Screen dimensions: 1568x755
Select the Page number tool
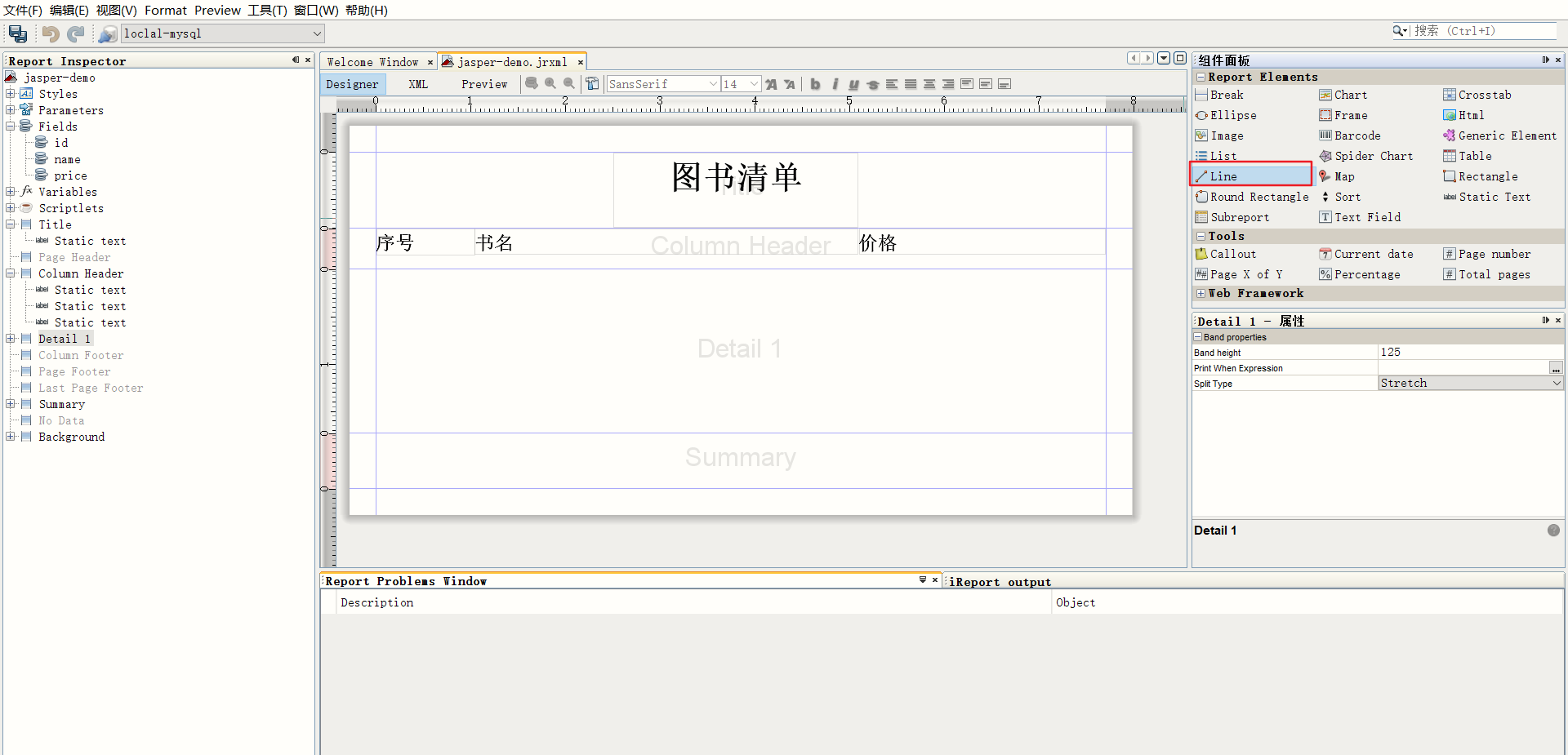(x=1494, y=254)
